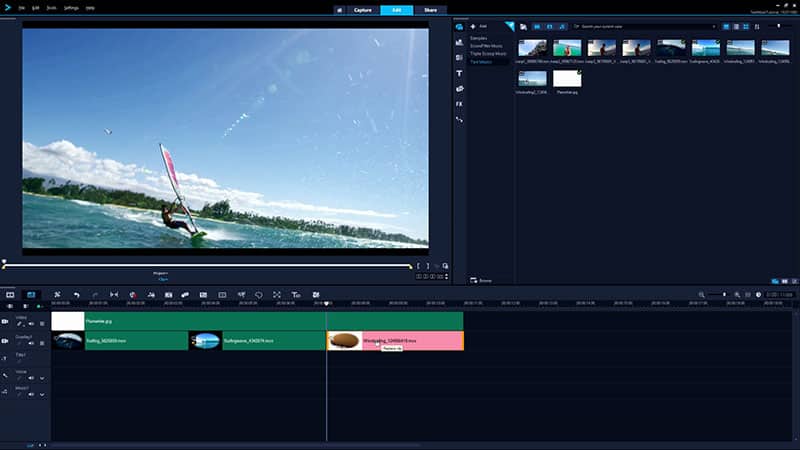Click the Import media files icon

[x=523, y=27]
